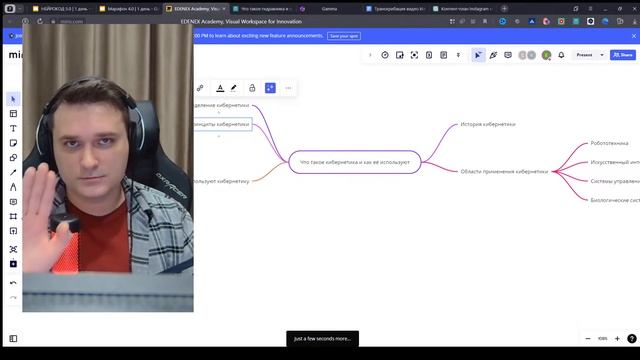The height and width of the screenshot is (360, 640).
Task: Open the notes icon in the top toolbar
Action: (x=444, y=55)
